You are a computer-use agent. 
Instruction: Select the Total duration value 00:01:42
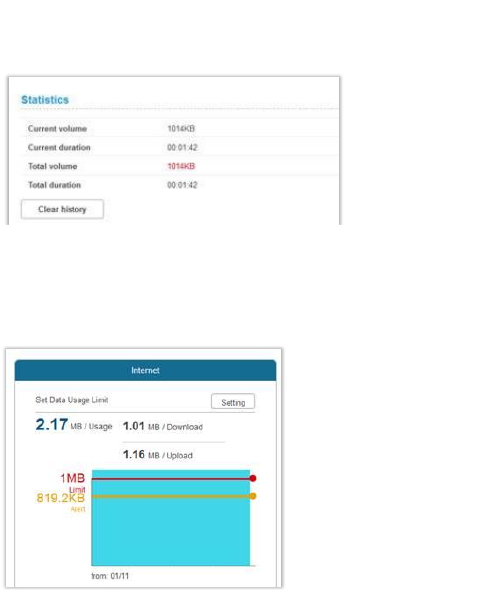(x=182, y=185)
